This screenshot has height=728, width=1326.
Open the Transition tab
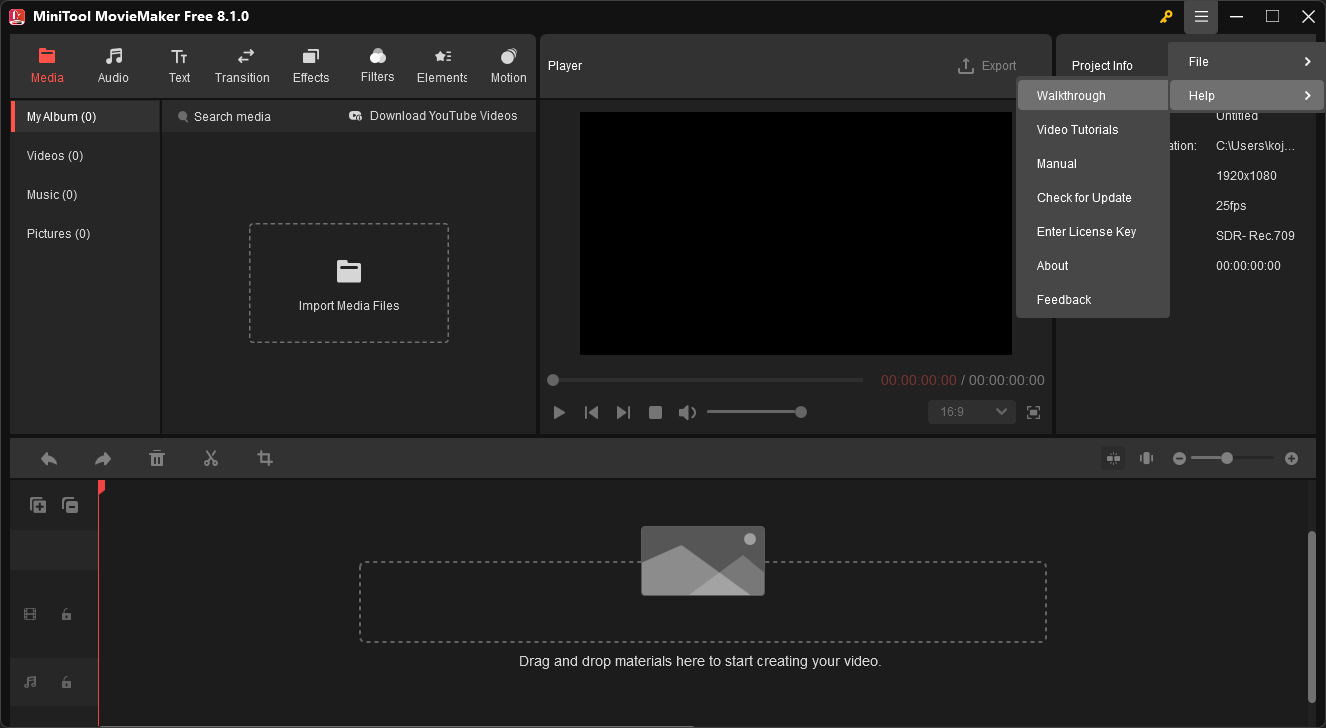(242, 66)
